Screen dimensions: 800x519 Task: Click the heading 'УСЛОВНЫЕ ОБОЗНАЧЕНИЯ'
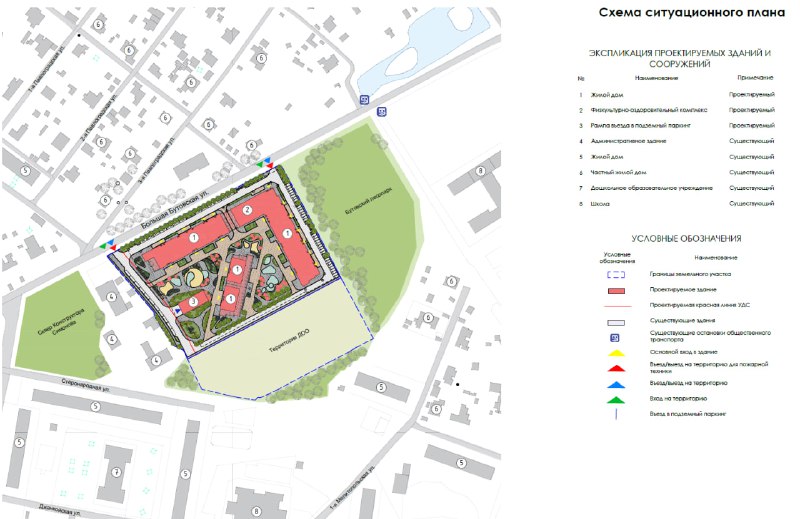[x=686, y=238]
